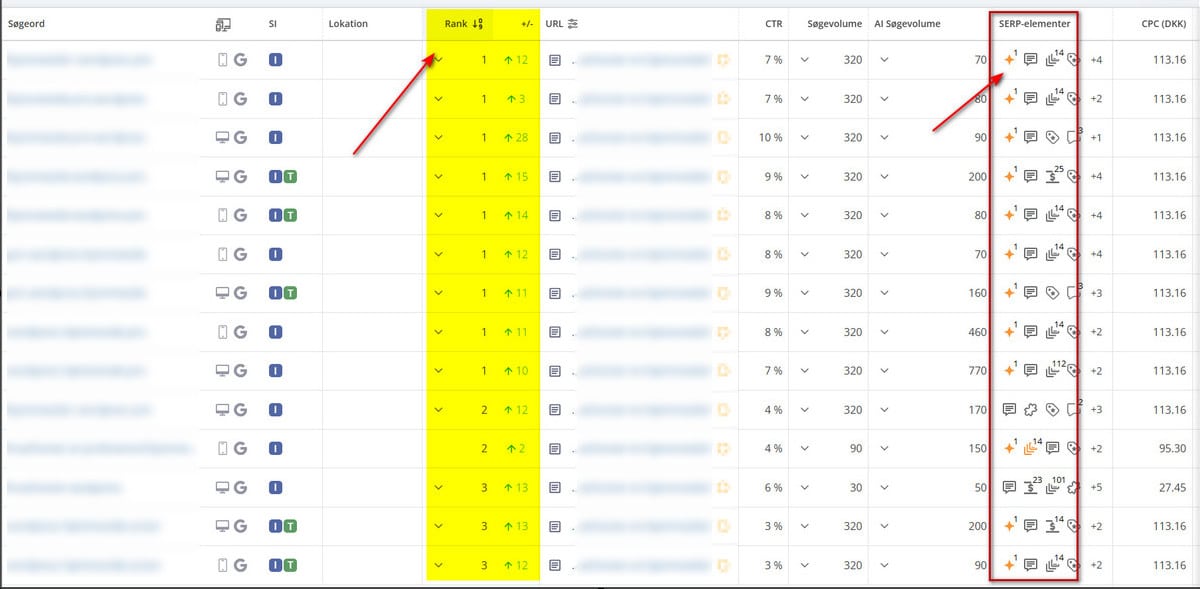Click the green T badge in the +15 row
1200x589 pixels.
click(x=290, y=177)
